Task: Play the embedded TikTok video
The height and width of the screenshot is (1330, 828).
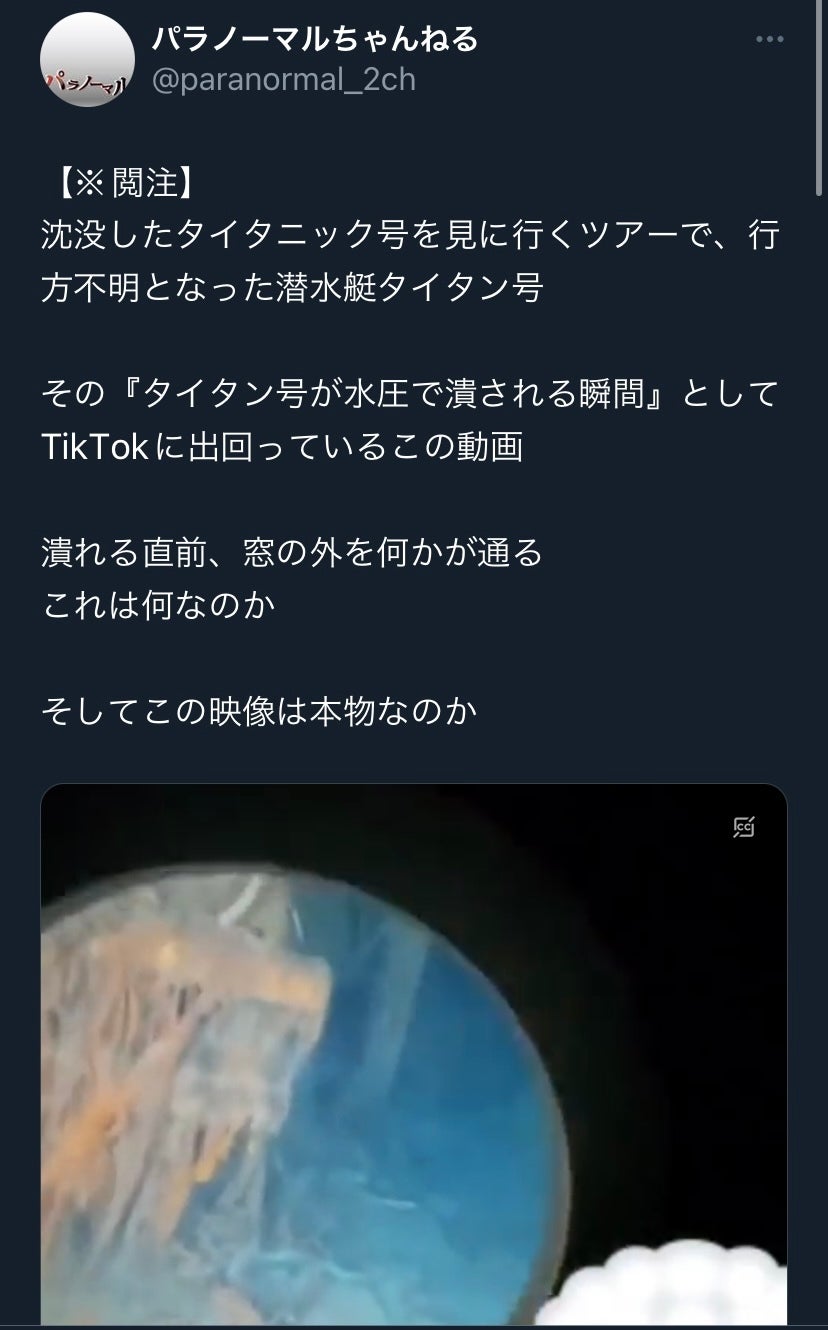Action: coord(414,1055)
